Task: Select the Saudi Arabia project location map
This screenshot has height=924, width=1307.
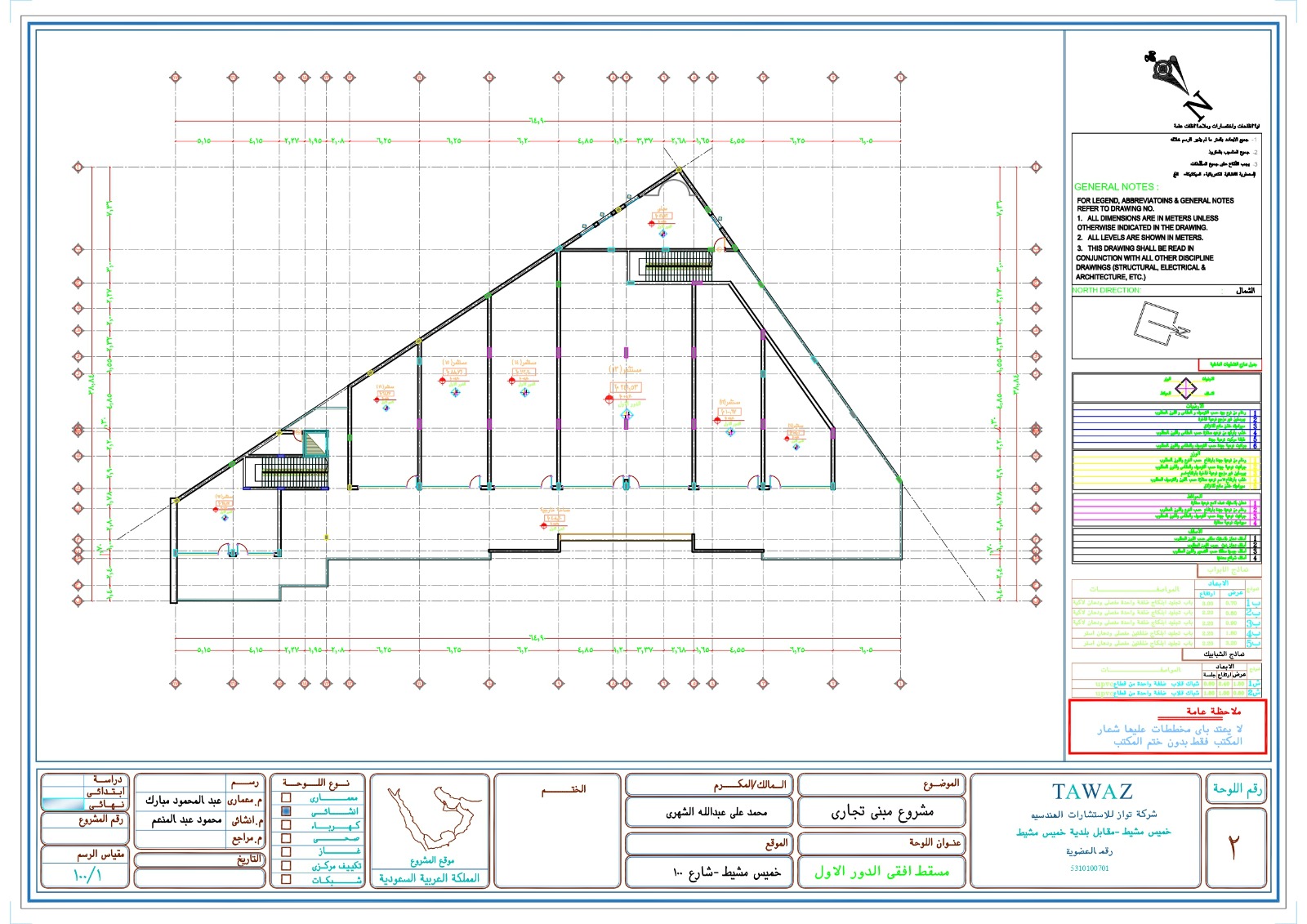Action: (429, 817)
